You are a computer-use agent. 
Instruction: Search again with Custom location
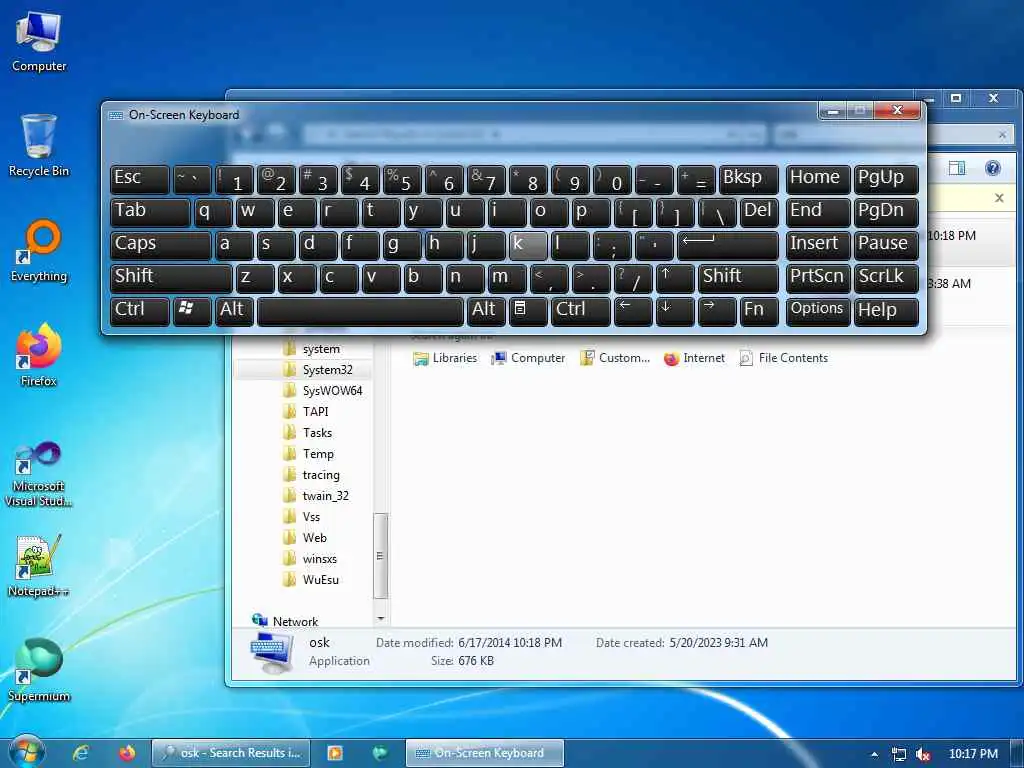tap(615, 358)
